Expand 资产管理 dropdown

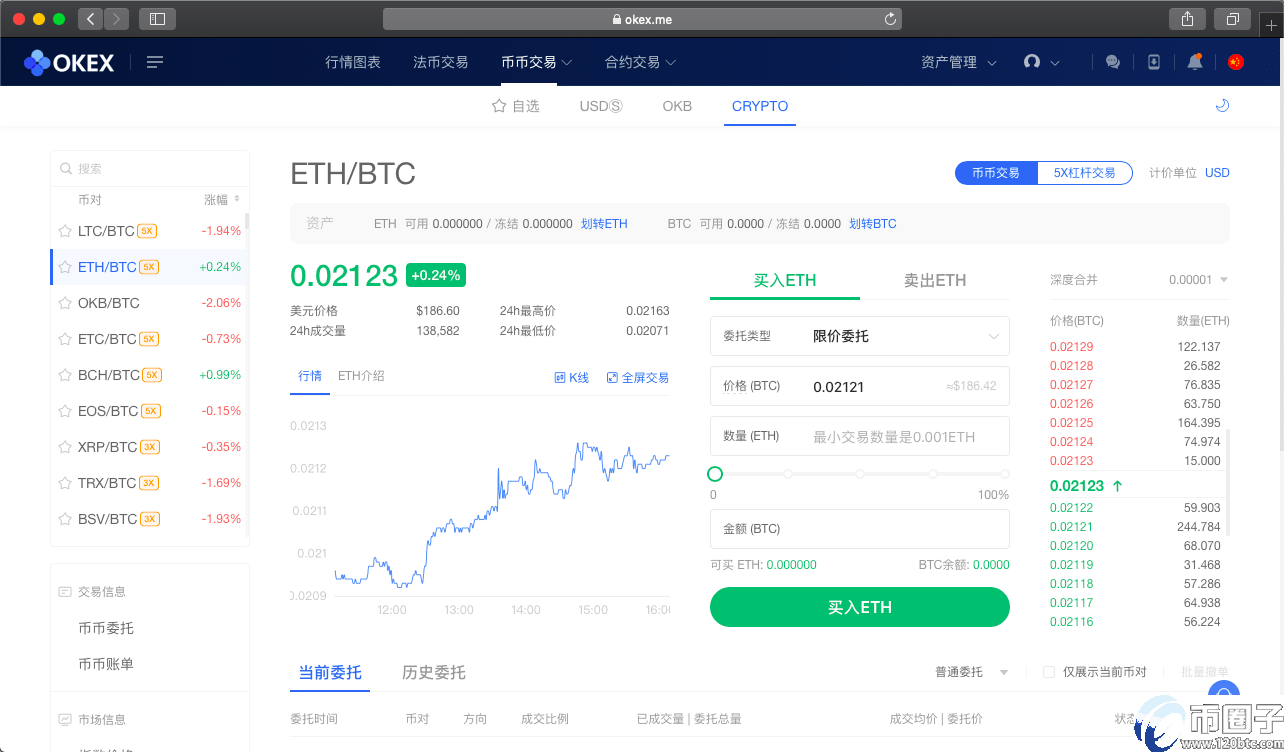pyautogui.click(x=959, y=62)
